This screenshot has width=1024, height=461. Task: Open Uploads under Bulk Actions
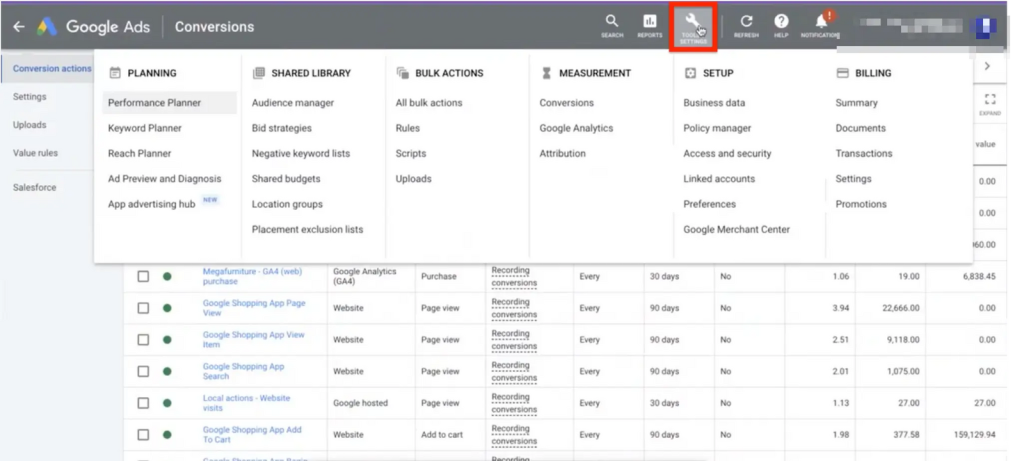[413, 178]
